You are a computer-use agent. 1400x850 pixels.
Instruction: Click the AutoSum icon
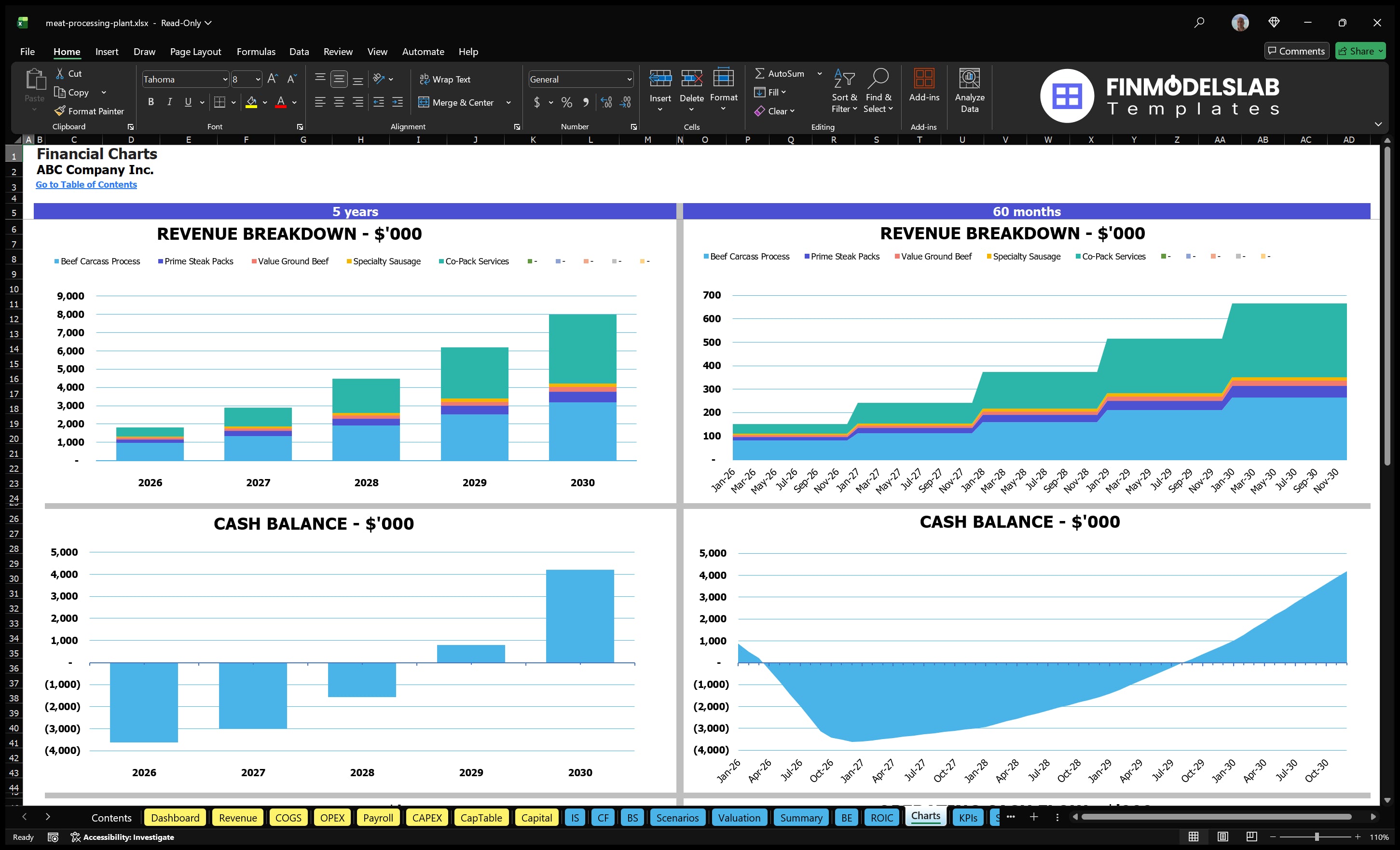click(761, 73)
